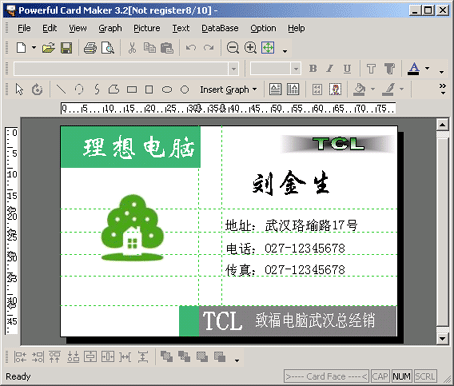Viewport: 454px width, 386px height.
Task: Open the New document dropdown arrow
Action: pos(34,48)
